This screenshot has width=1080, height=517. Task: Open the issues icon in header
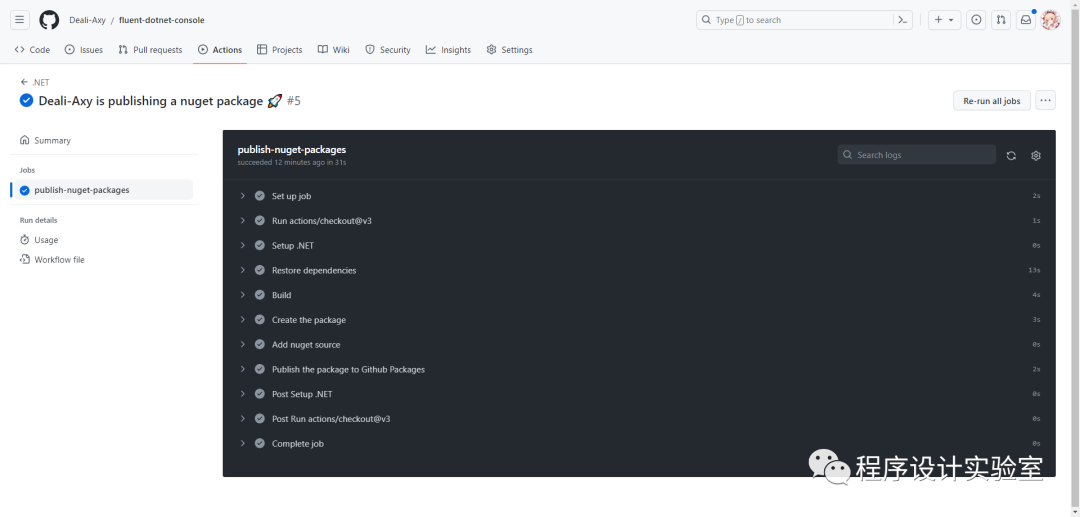click(976, 20)
